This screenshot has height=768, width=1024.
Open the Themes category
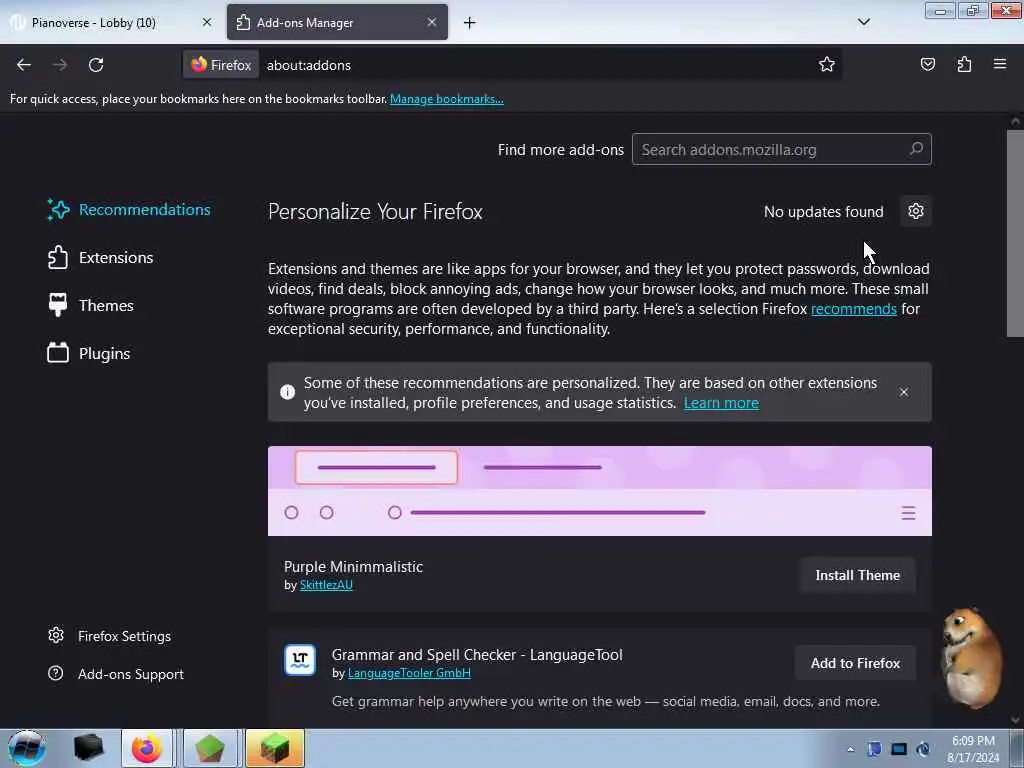[x=91, y=306]
